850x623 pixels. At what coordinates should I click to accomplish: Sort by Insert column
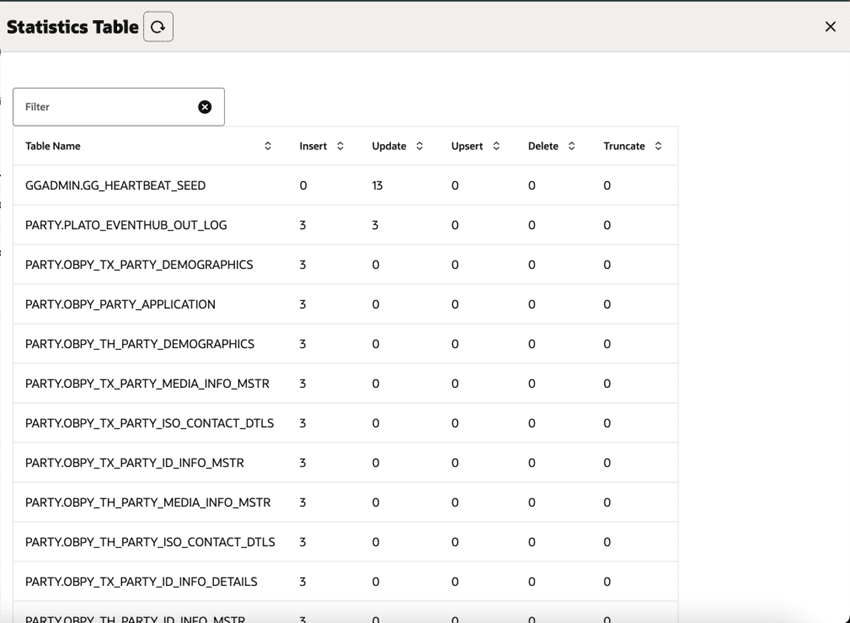point(340,146)
